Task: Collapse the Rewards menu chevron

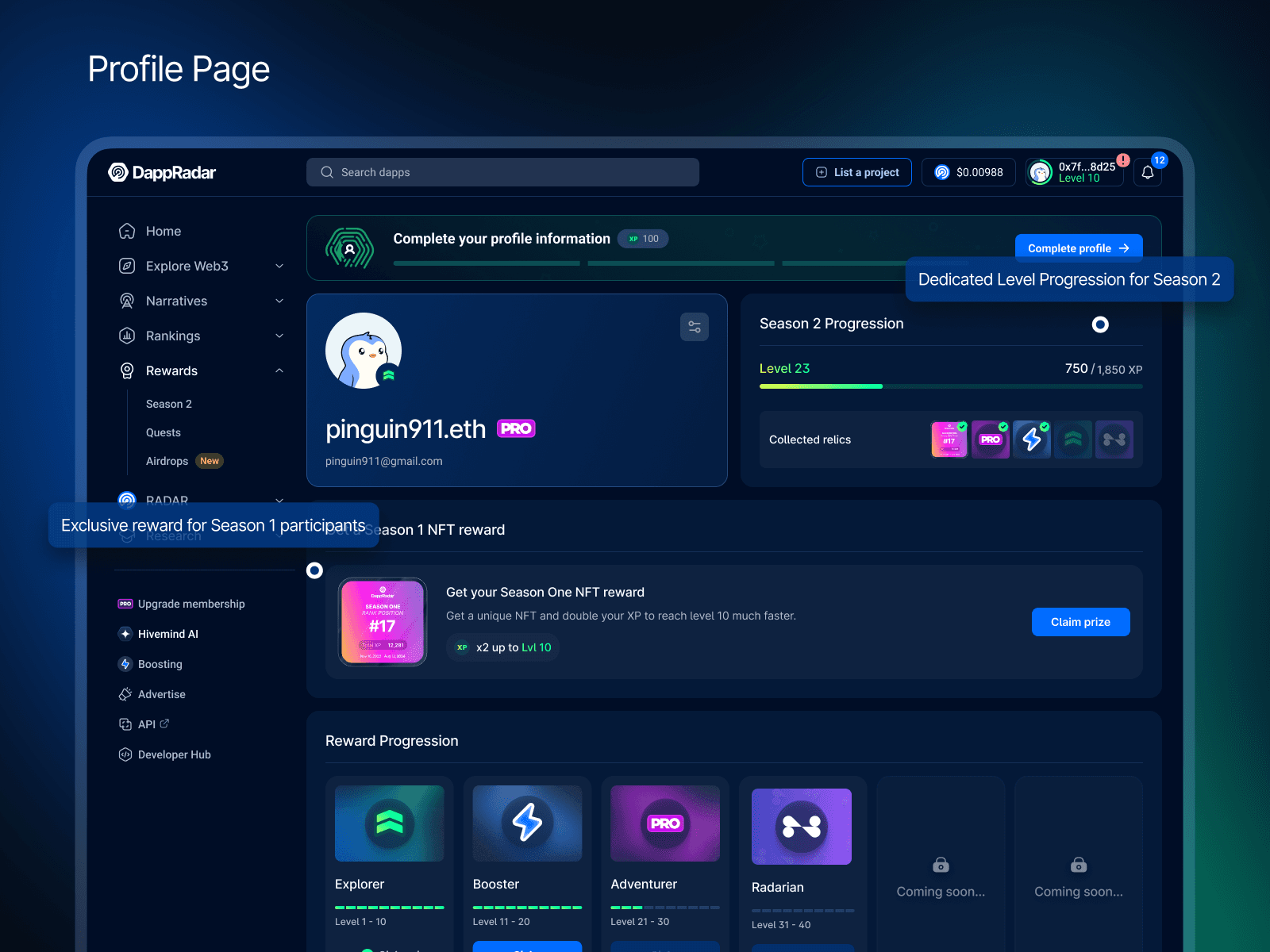Action: point(279,370)
